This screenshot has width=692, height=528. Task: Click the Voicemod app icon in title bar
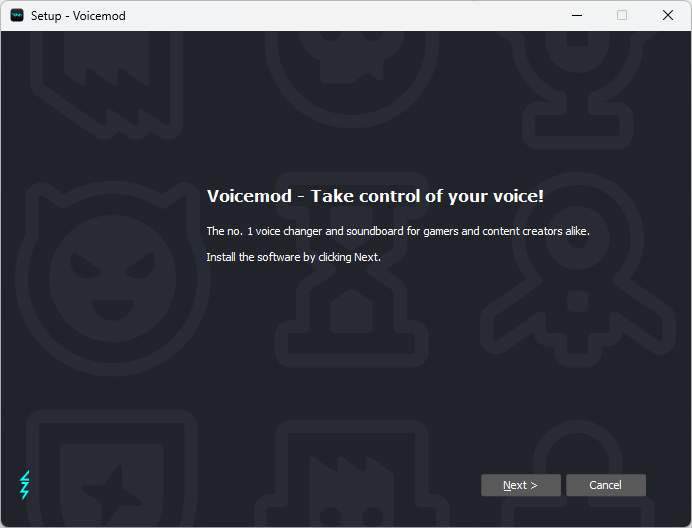tap(17, 15)
